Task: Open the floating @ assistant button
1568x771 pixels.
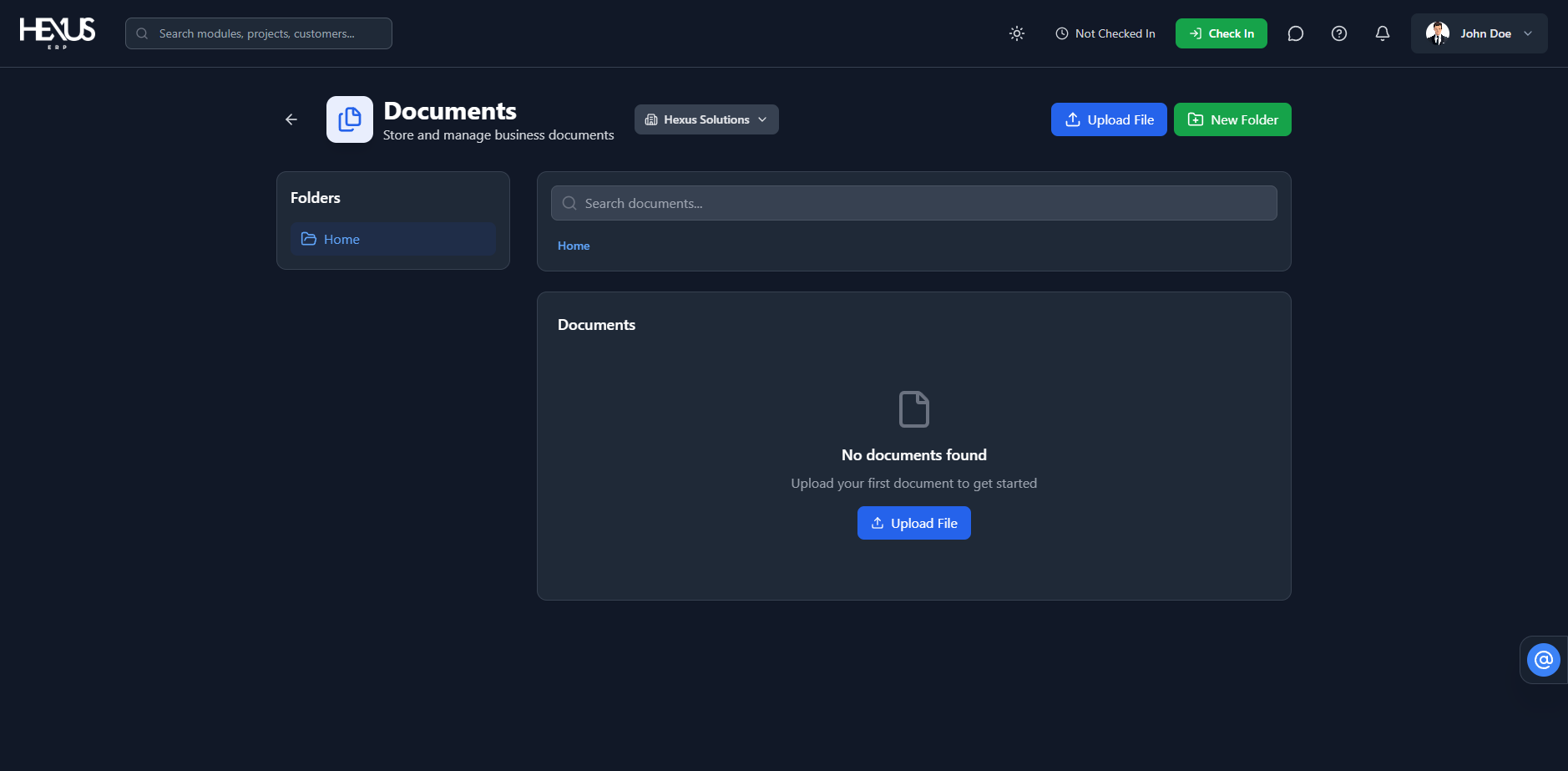Action: [1544, 660]
